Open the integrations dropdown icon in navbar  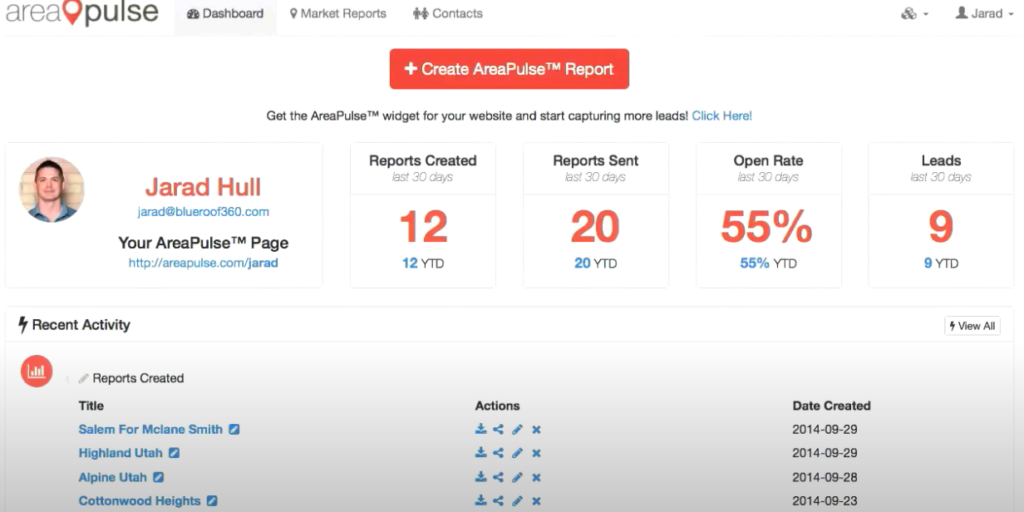coord(914,13)
